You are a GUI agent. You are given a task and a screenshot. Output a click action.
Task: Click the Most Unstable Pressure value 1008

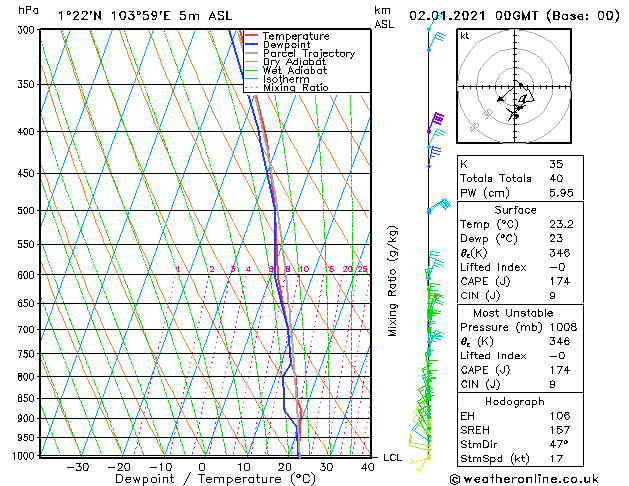(563, 327)
